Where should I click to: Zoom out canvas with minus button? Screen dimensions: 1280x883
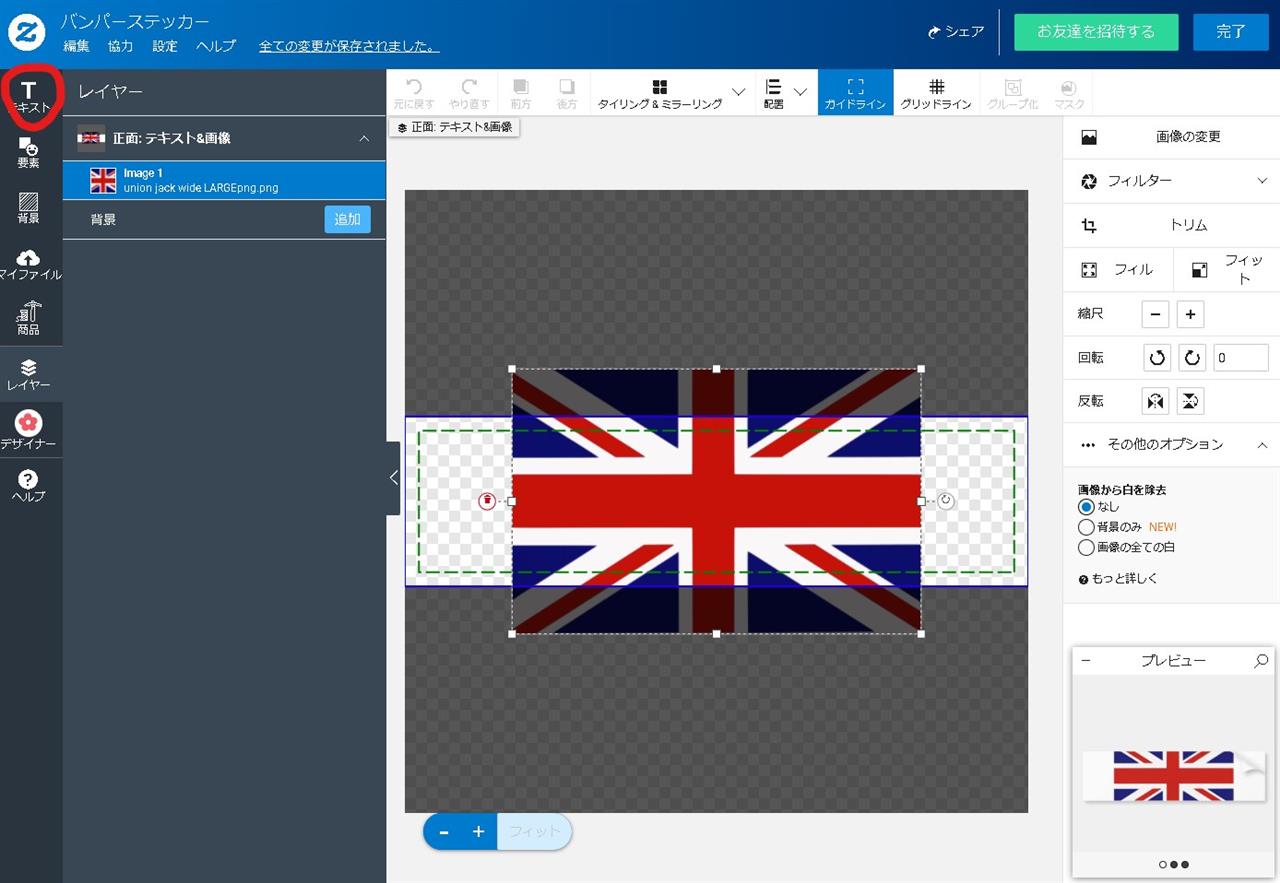point(444,832)
